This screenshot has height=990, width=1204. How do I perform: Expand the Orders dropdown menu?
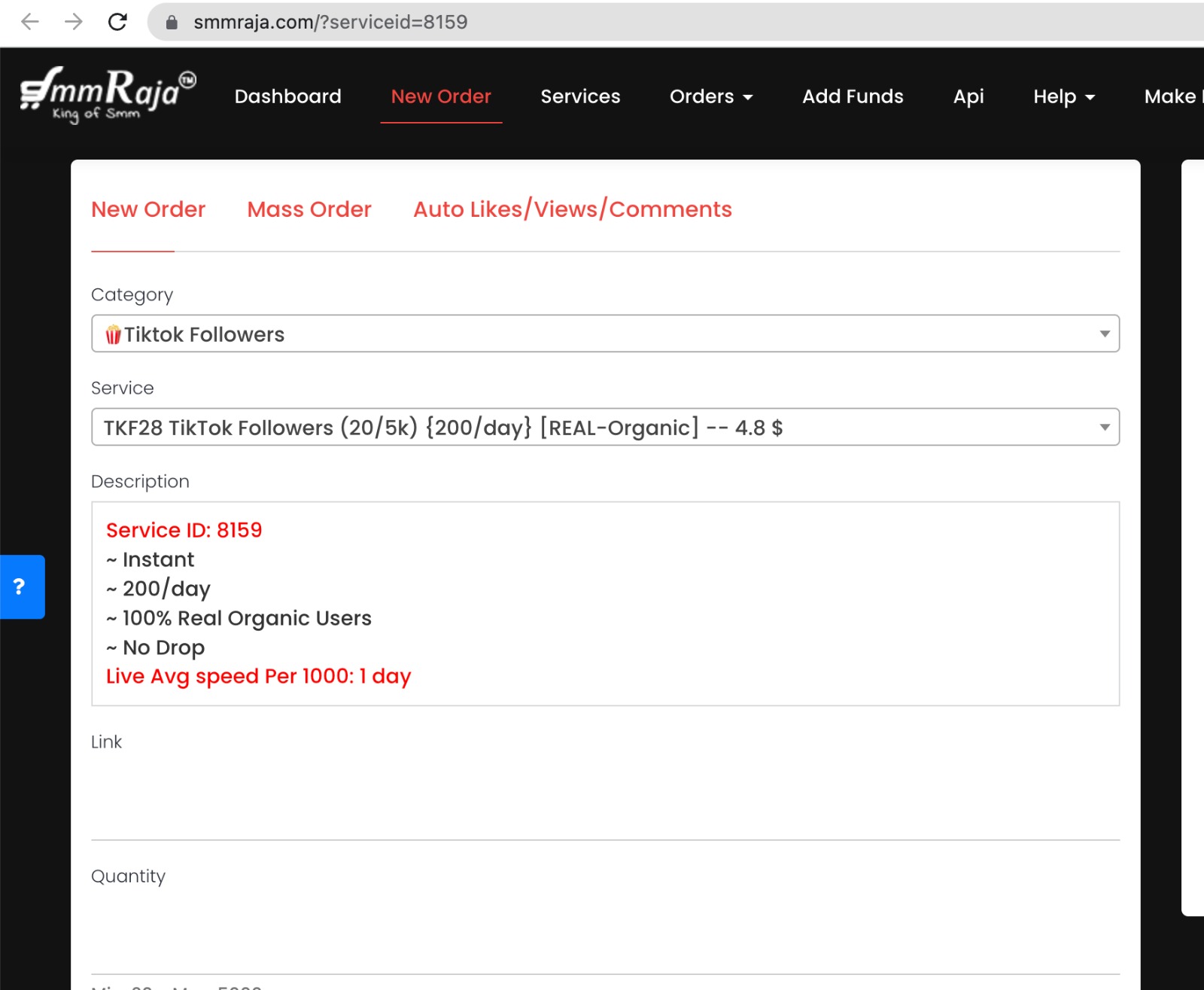tap(711, 96)
